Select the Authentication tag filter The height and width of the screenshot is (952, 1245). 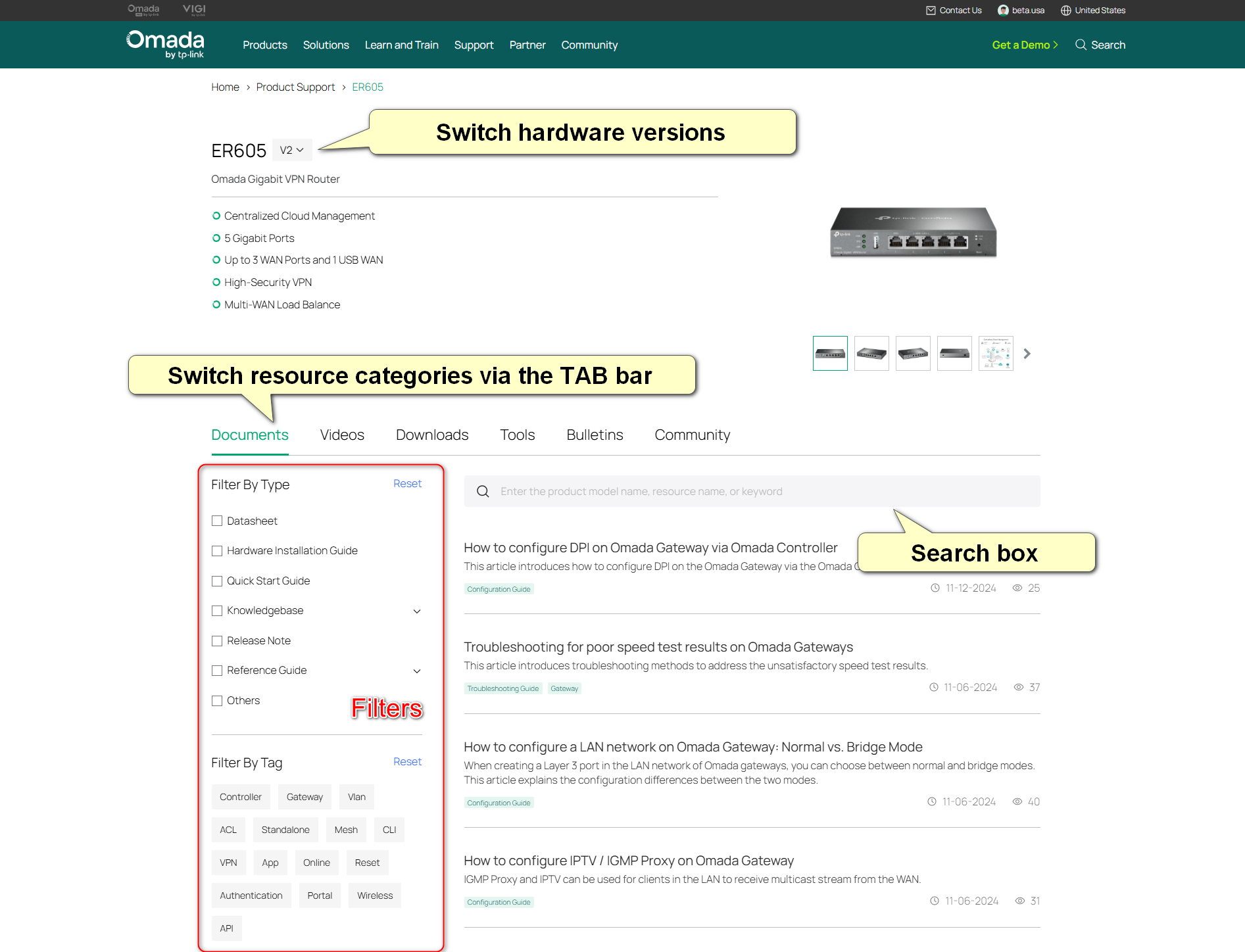(251, 895)
